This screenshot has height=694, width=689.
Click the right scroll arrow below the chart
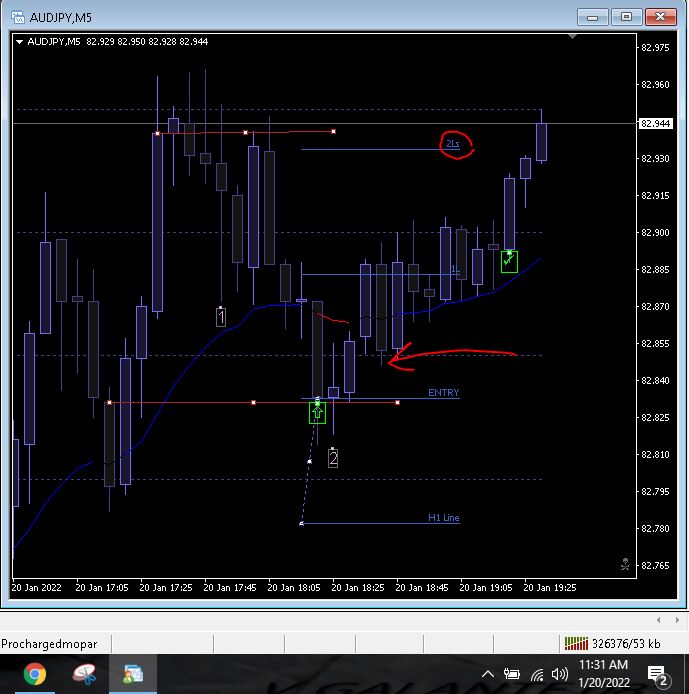point(677,620)
